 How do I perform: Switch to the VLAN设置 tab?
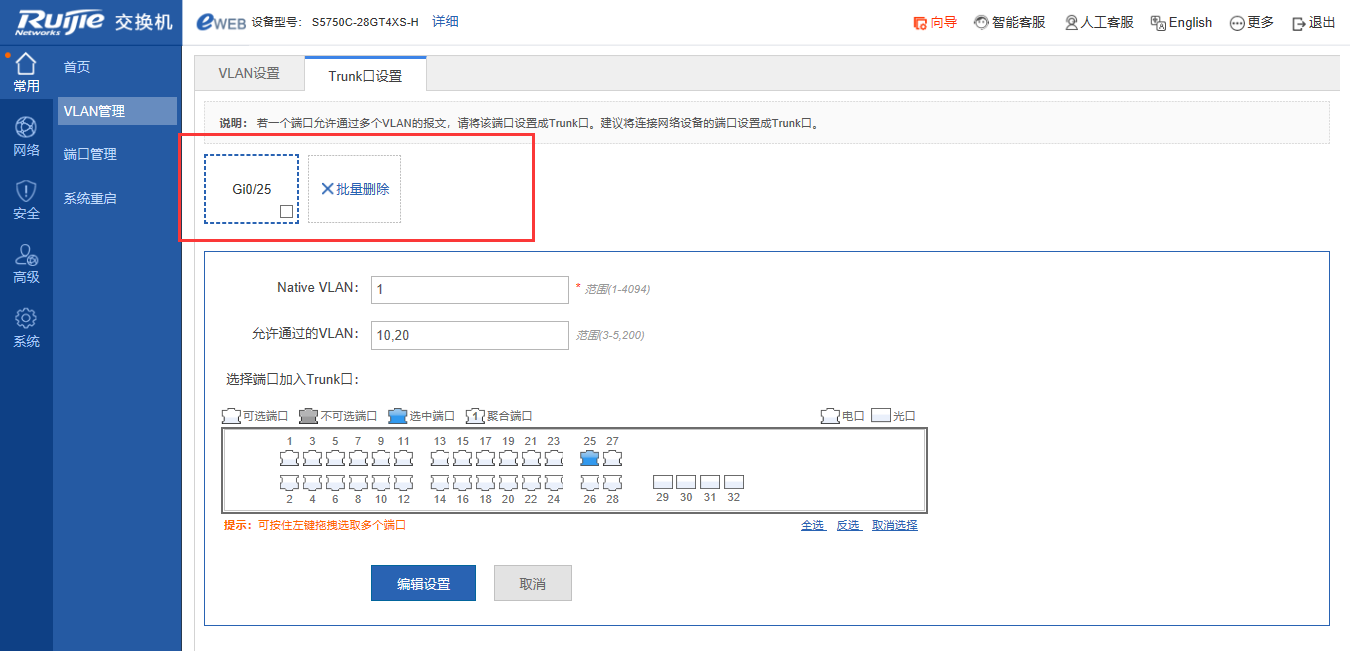(x=249, y=74)
